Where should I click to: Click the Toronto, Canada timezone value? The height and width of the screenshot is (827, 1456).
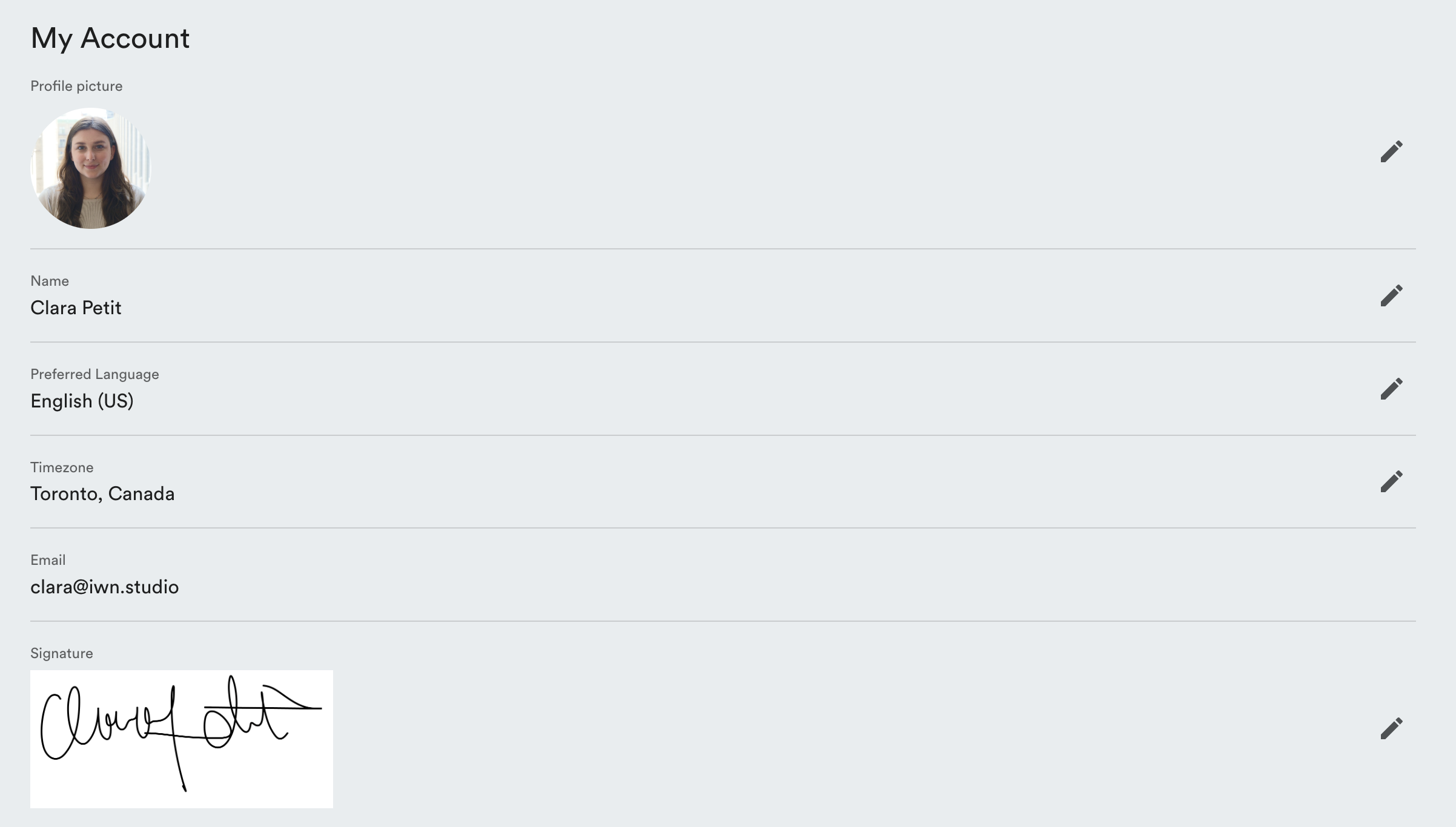coord(102,494)
